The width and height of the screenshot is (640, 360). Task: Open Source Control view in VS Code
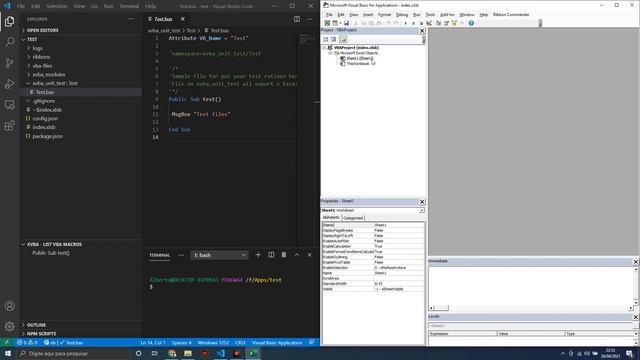[x=9, y=62]
